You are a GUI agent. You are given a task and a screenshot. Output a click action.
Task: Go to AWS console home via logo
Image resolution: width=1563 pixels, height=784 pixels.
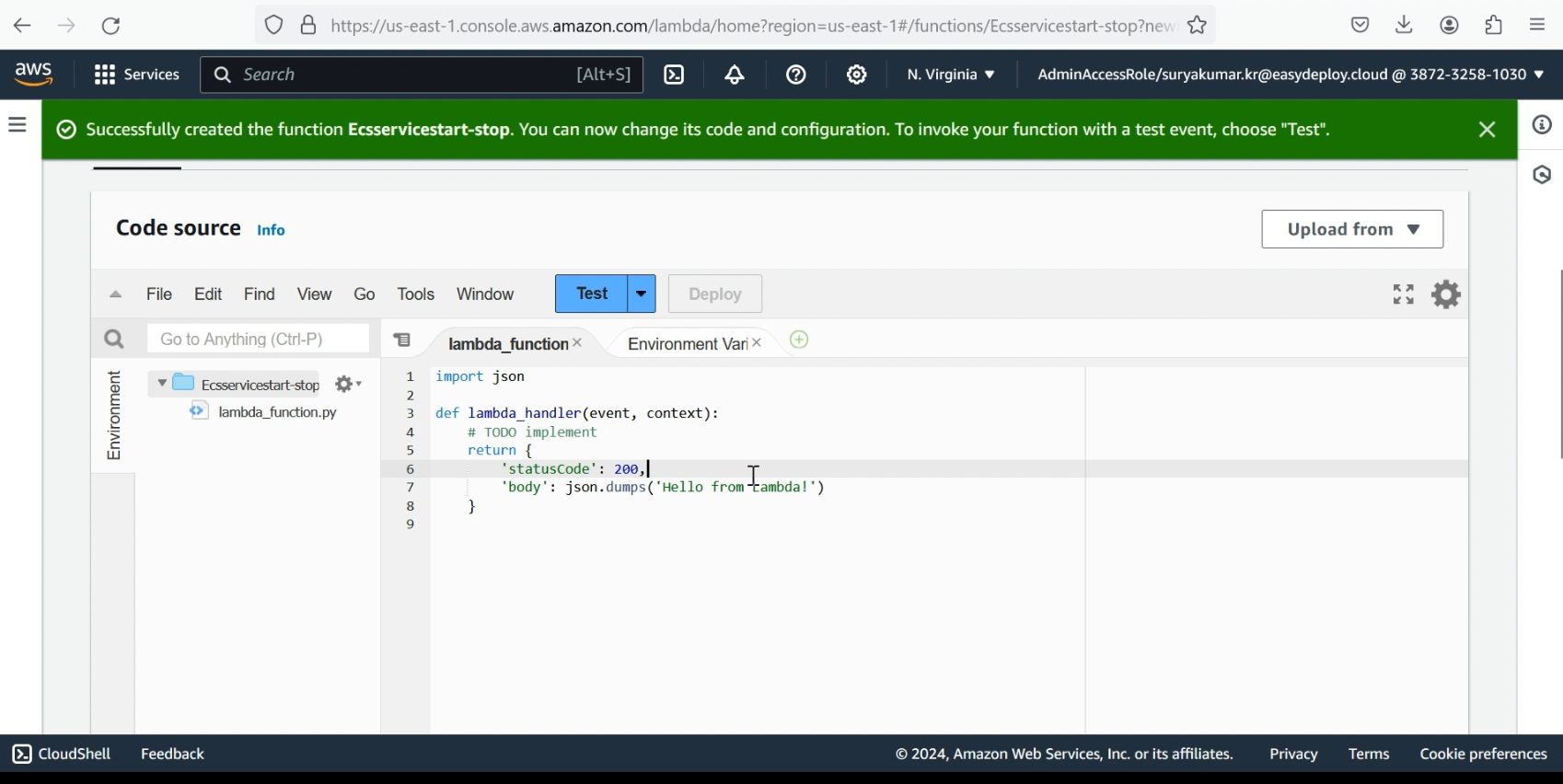[x=34, y=75]
